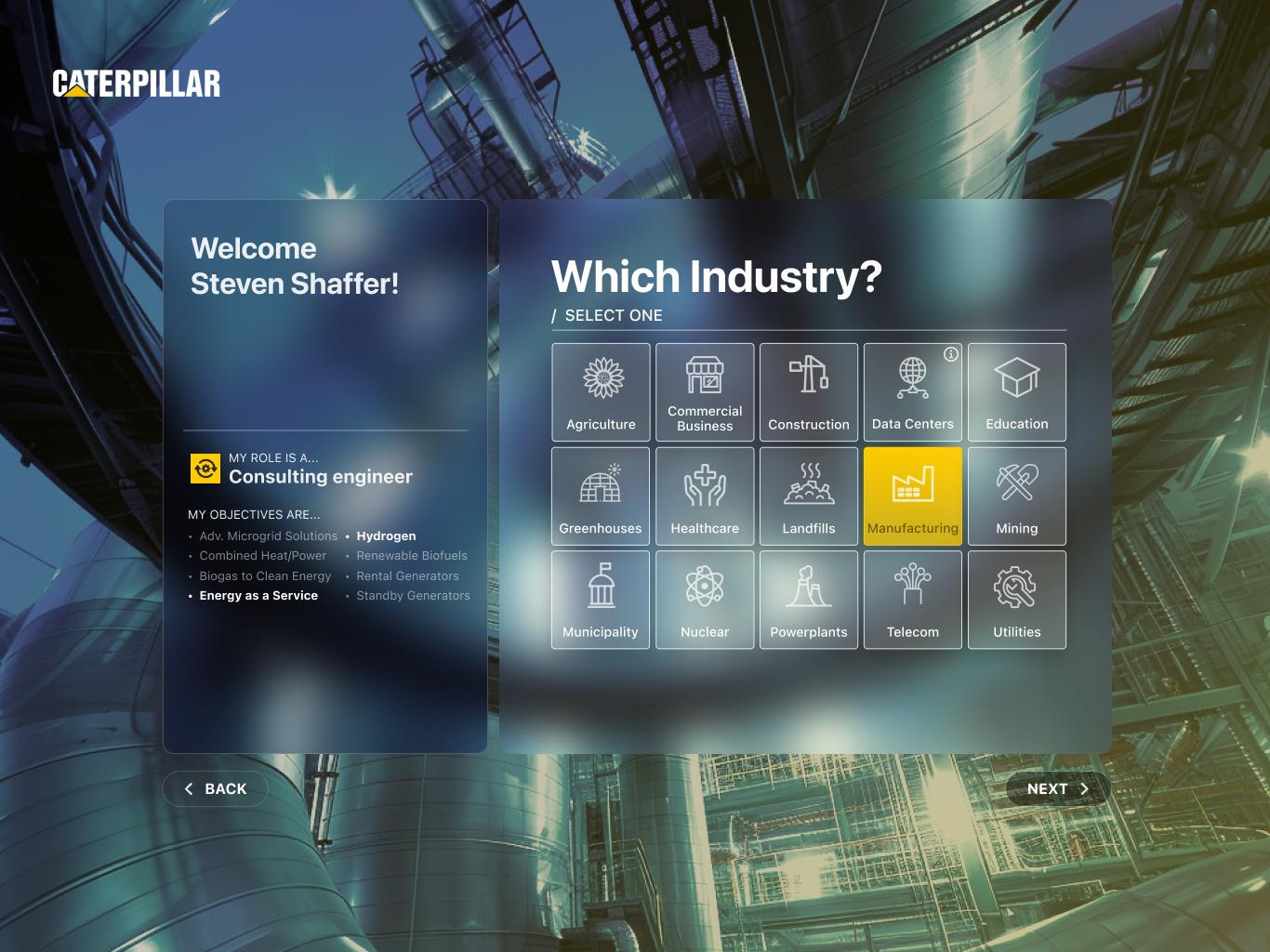Click the Hydrogen objective
Screen dimensions: 1270x952
pos(386,536)
